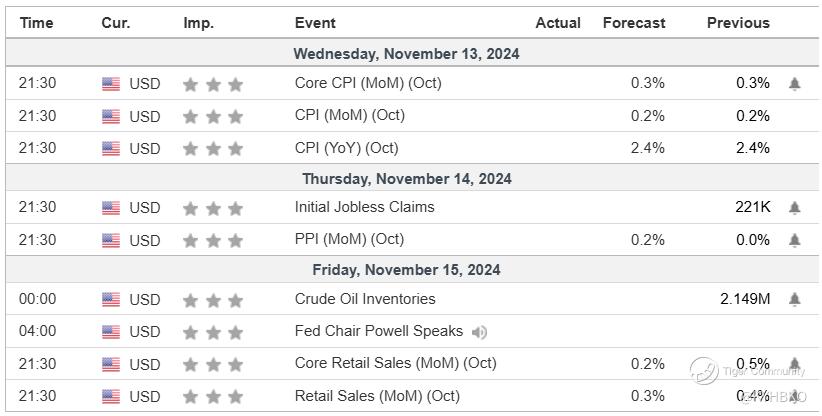Click the alert bell for Core CPI (MoM)

[x=795, y=84]
